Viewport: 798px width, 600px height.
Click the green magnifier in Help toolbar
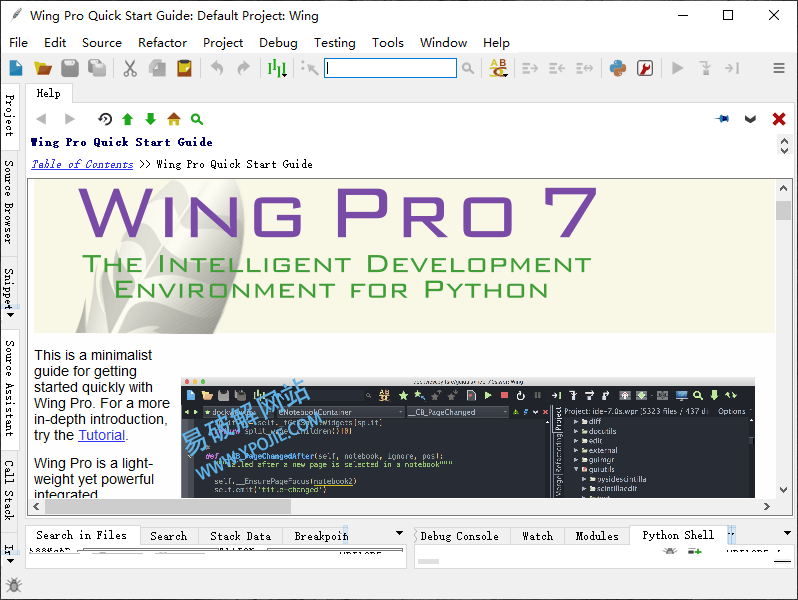click(x=197, y=119)
